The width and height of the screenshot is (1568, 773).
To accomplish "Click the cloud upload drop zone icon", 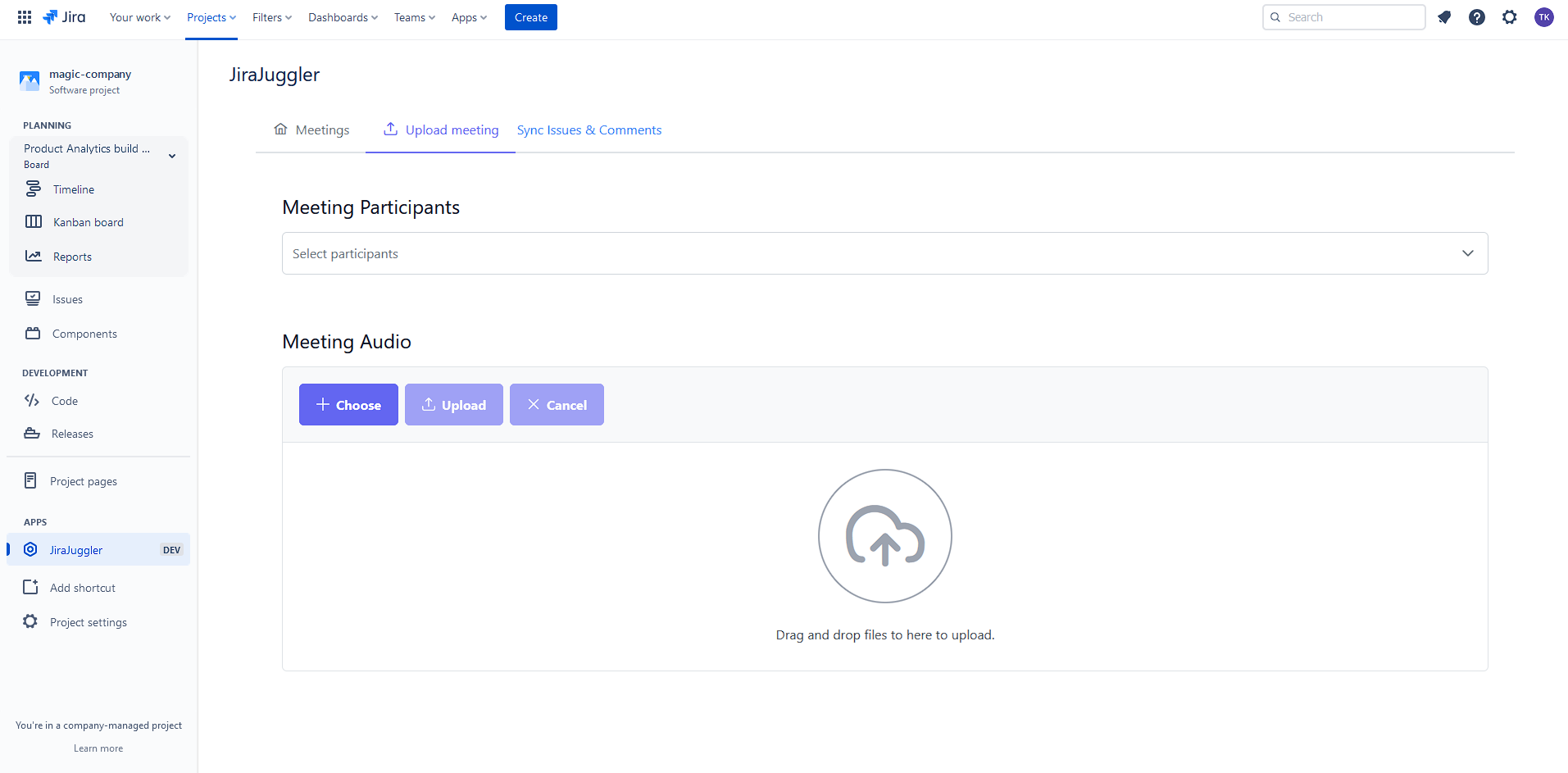I will [885, 536].
